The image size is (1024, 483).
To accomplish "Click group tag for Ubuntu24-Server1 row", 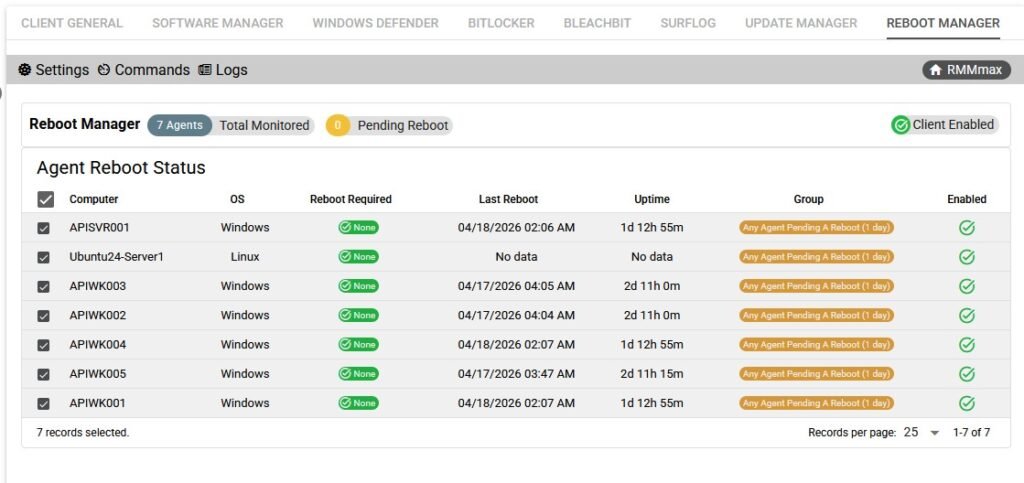I will click(816, 257).
